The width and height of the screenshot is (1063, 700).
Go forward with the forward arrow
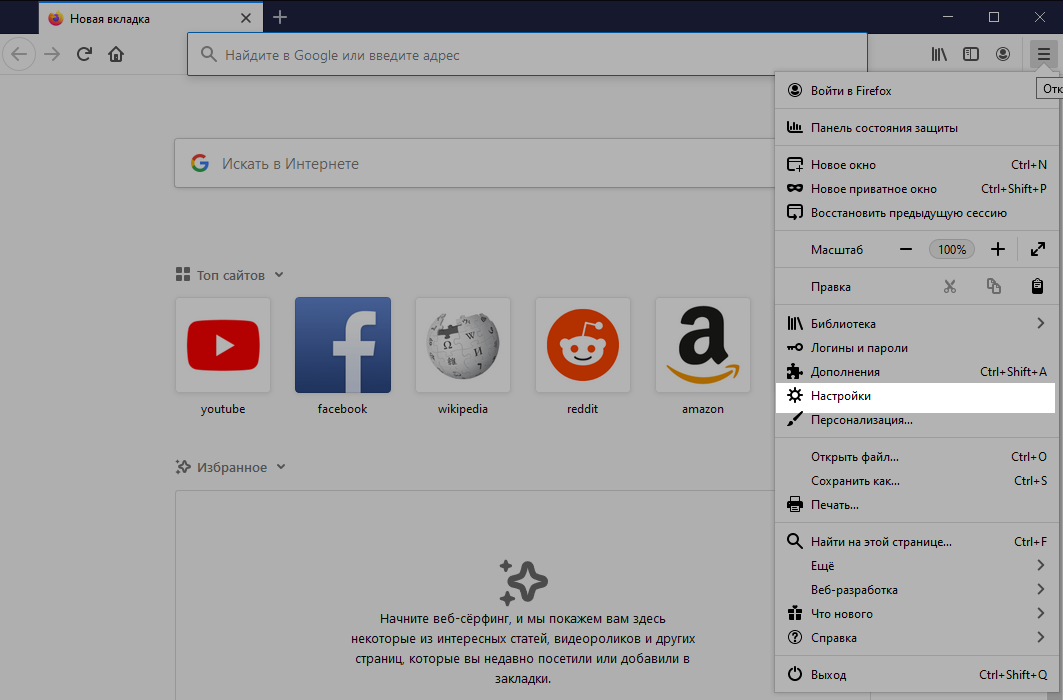52,54
